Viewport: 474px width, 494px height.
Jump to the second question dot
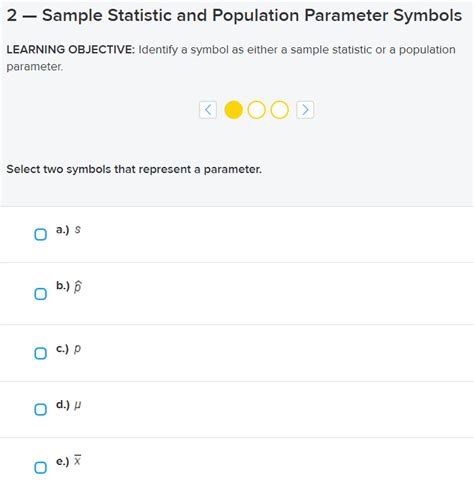point(256,110)
